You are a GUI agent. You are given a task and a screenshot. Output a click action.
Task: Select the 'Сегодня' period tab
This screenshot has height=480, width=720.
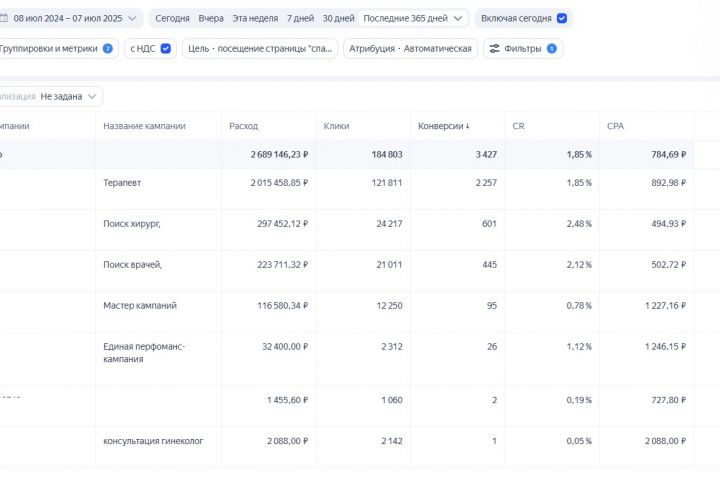(x=172, y=18)
